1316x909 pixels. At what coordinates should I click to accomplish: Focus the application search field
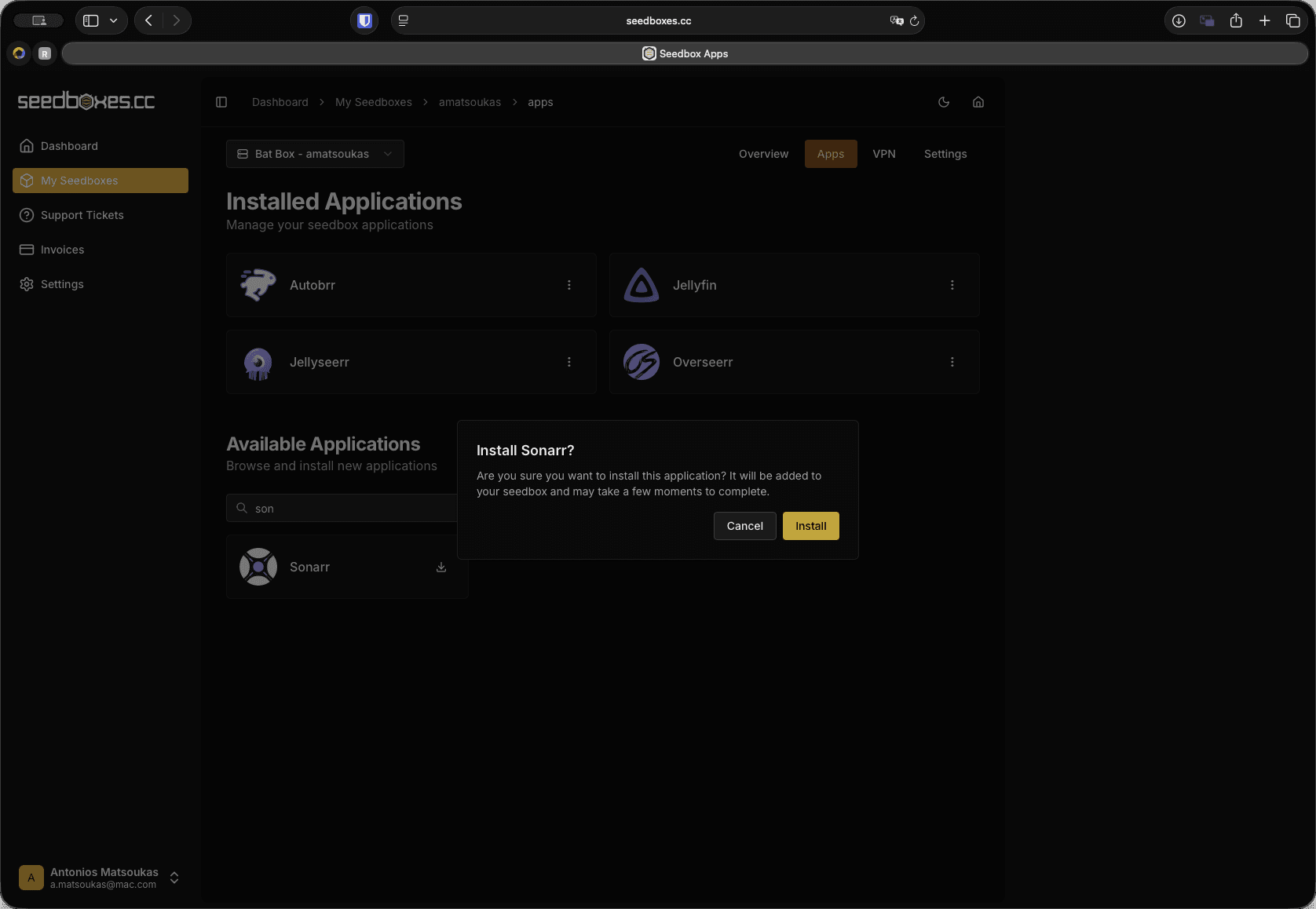tap(345, 508)
